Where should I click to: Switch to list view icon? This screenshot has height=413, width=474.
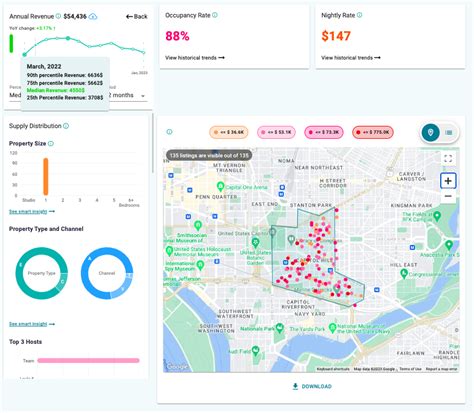pyautogui.click(x=449, y=133)
